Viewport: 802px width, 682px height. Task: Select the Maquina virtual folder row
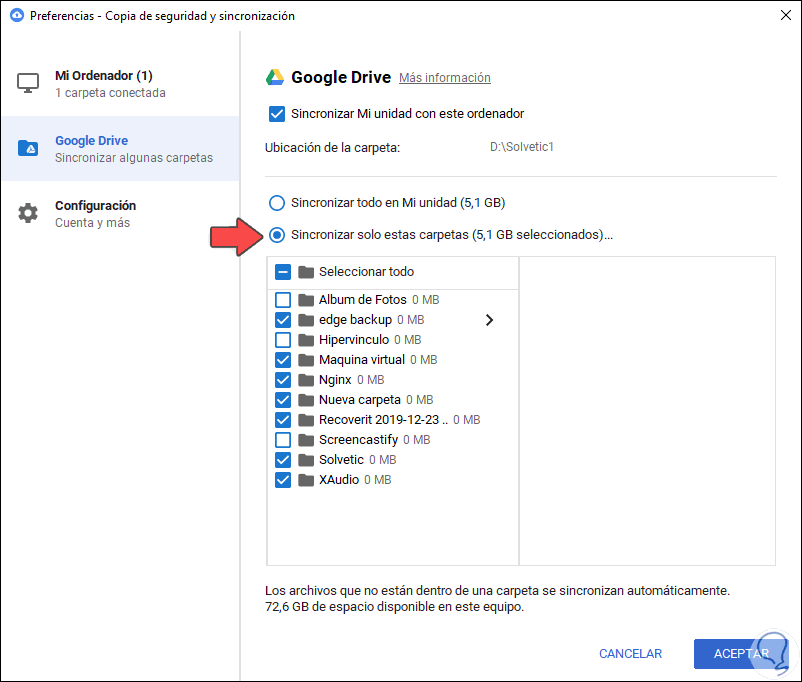(362, 360)
